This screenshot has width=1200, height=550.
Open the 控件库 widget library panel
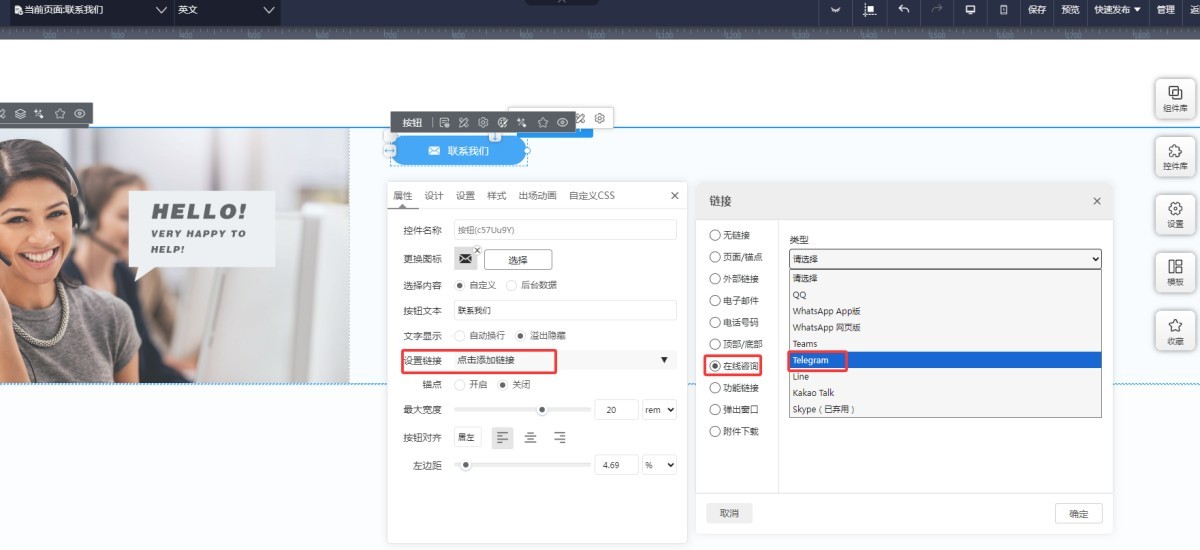(x=1175, y=156)
